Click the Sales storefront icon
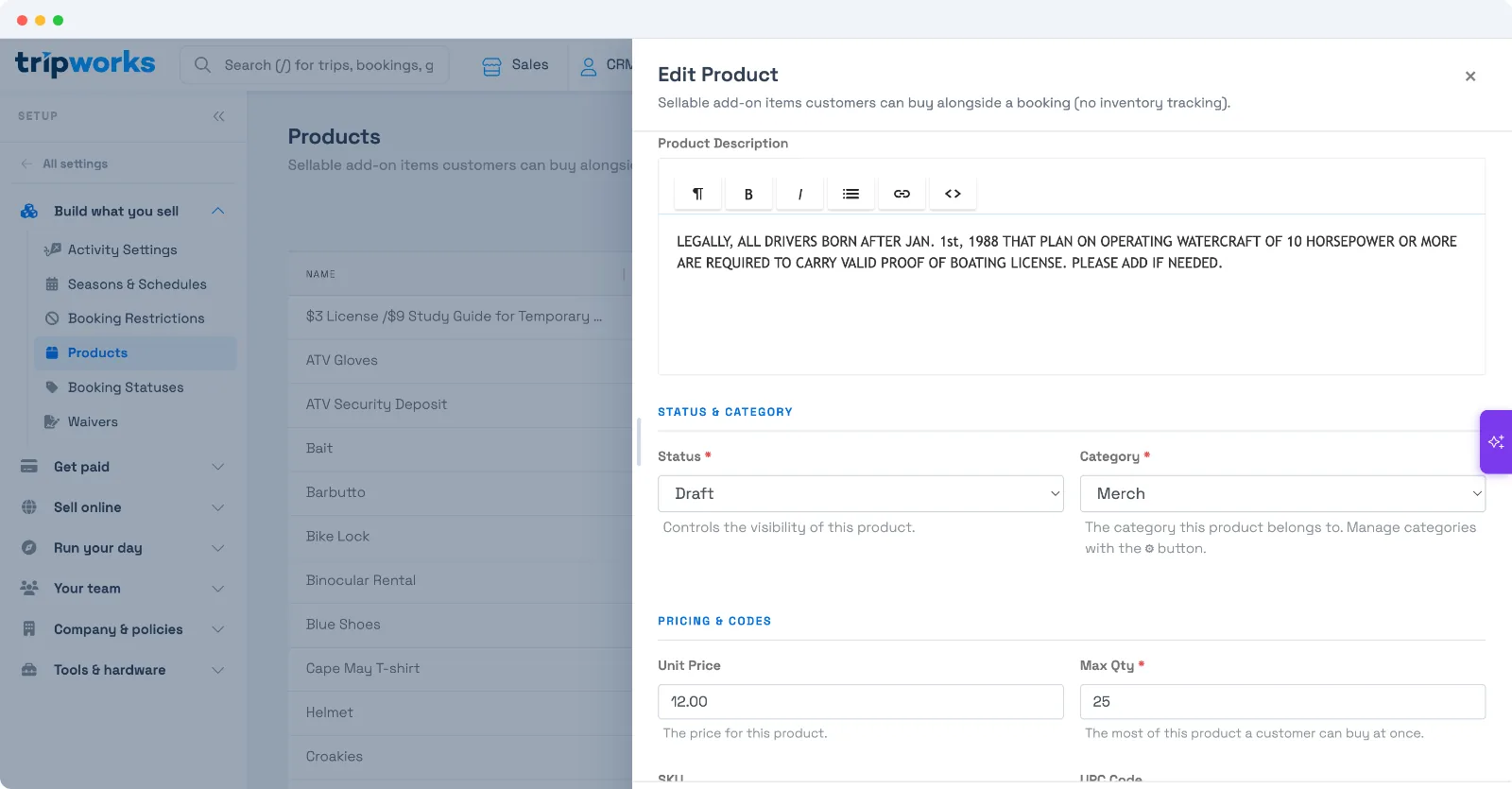 491,66
